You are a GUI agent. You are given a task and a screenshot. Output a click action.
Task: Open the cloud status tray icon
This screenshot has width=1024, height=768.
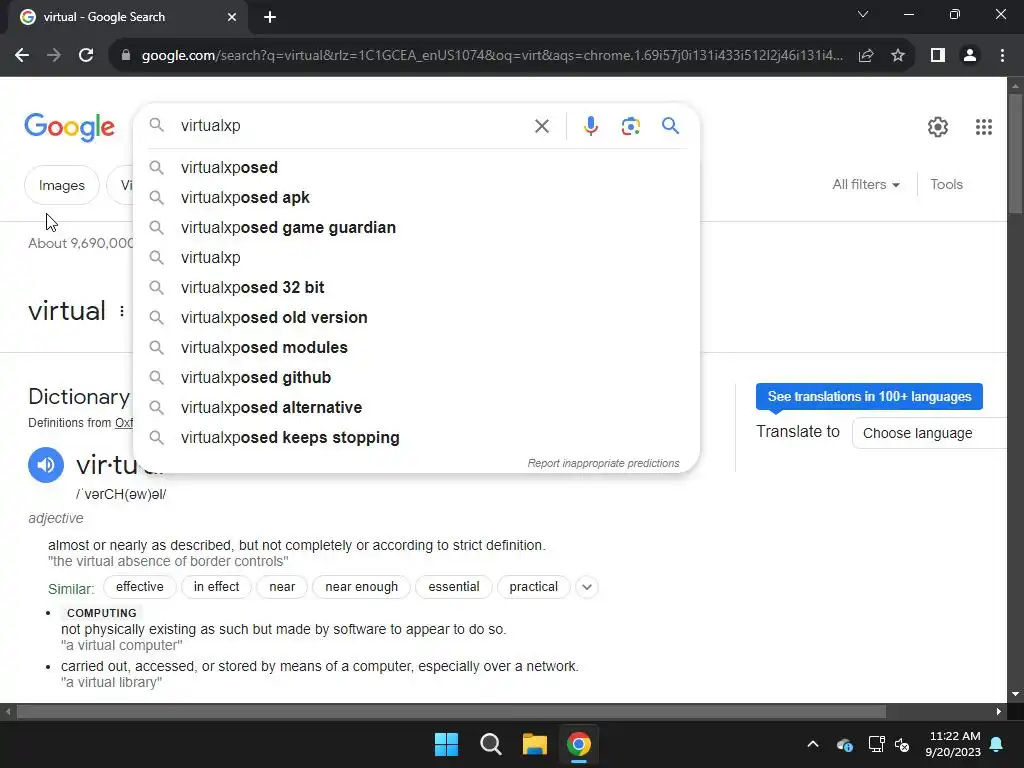[844, 744]
